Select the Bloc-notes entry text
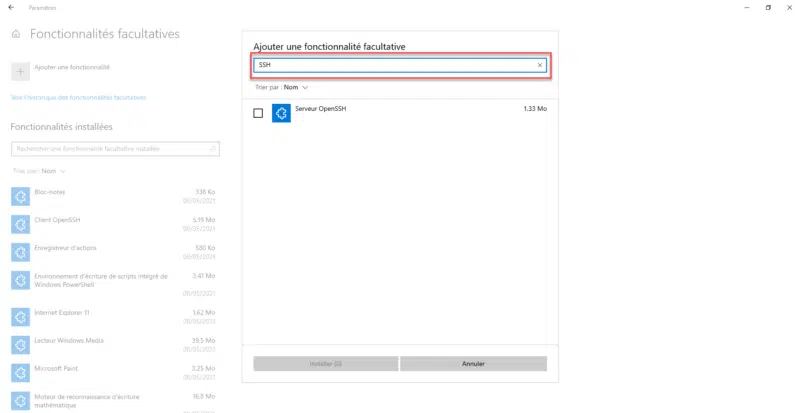This screenshot has height=413, width=800. [50, 192]
